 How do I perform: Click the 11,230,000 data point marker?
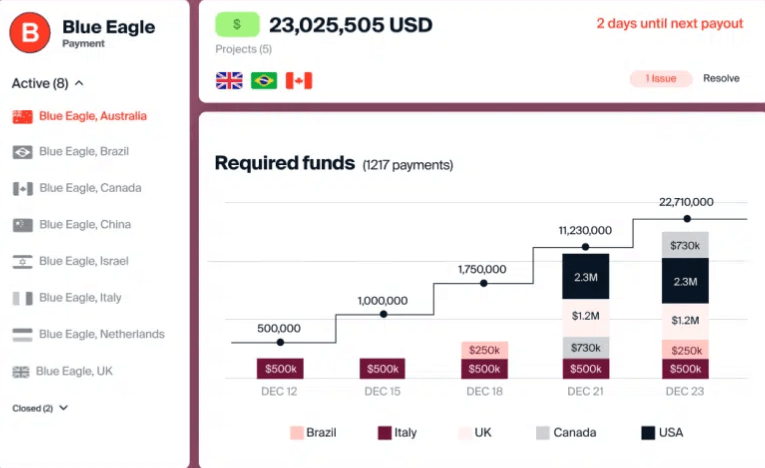pos(585,247)
